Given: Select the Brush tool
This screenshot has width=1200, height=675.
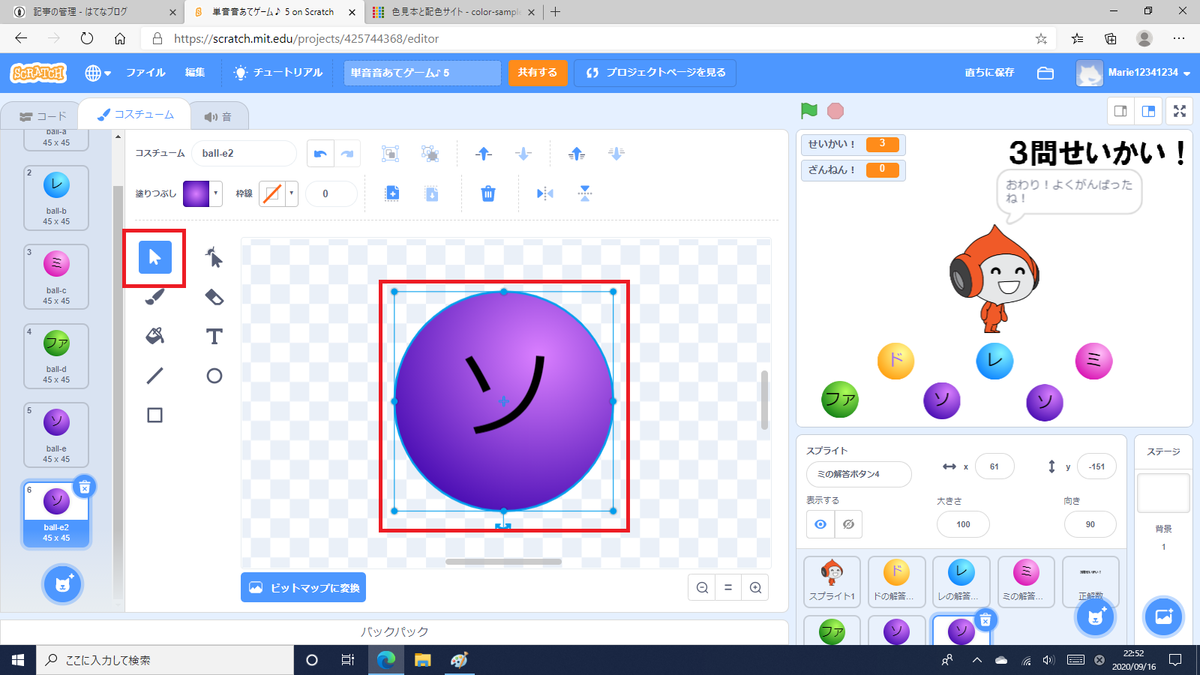Looking at the screenshot, I should [155, 296].
